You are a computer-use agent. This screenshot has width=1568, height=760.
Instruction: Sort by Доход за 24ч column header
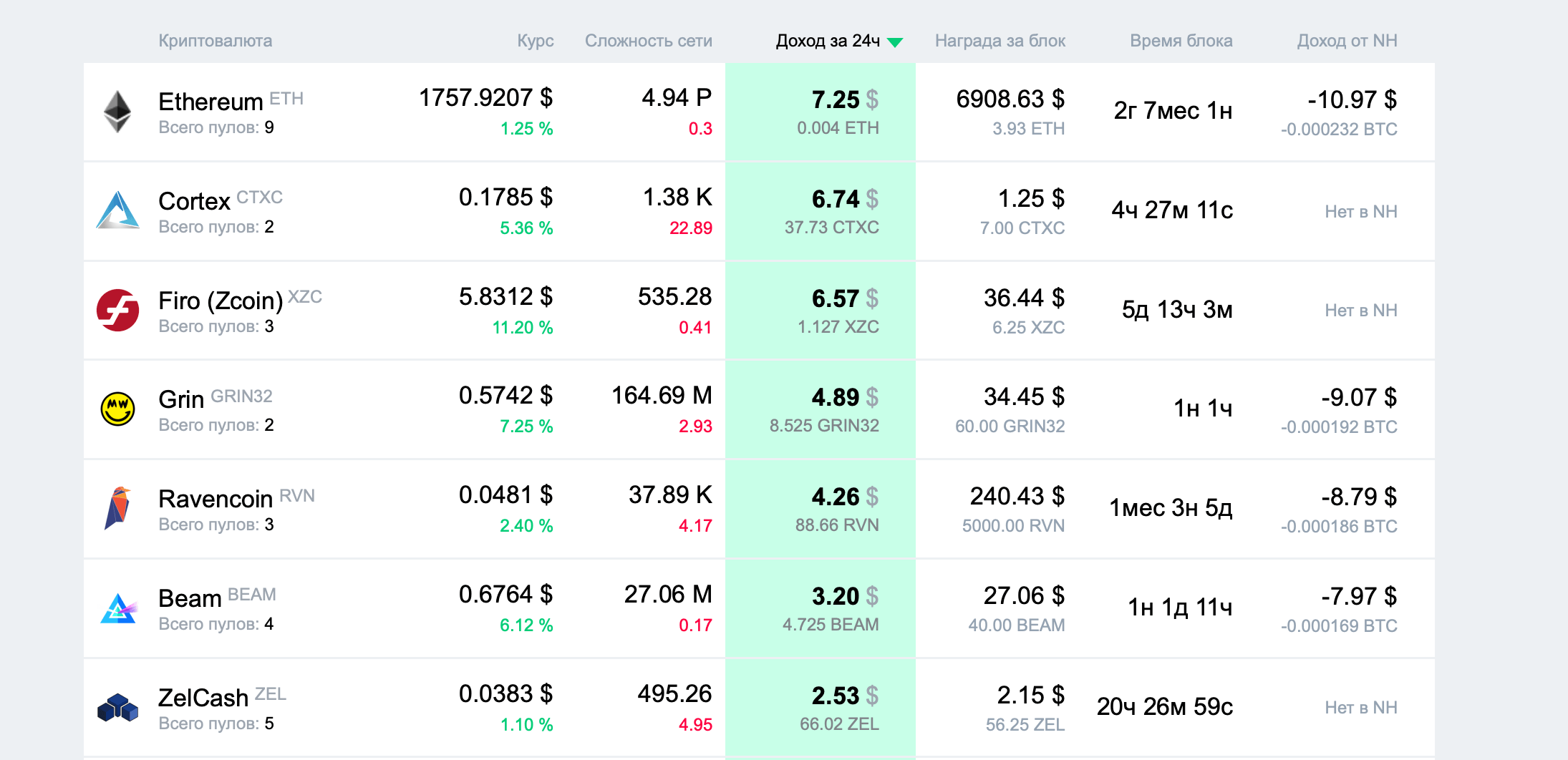[x=828, y=41]
